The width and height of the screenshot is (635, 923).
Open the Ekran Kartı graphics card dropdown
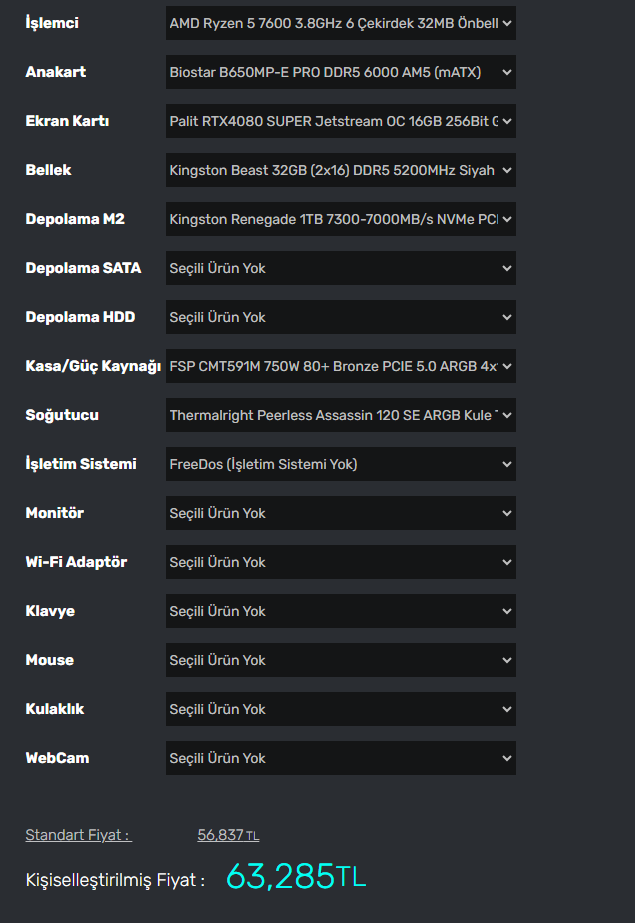340,121
